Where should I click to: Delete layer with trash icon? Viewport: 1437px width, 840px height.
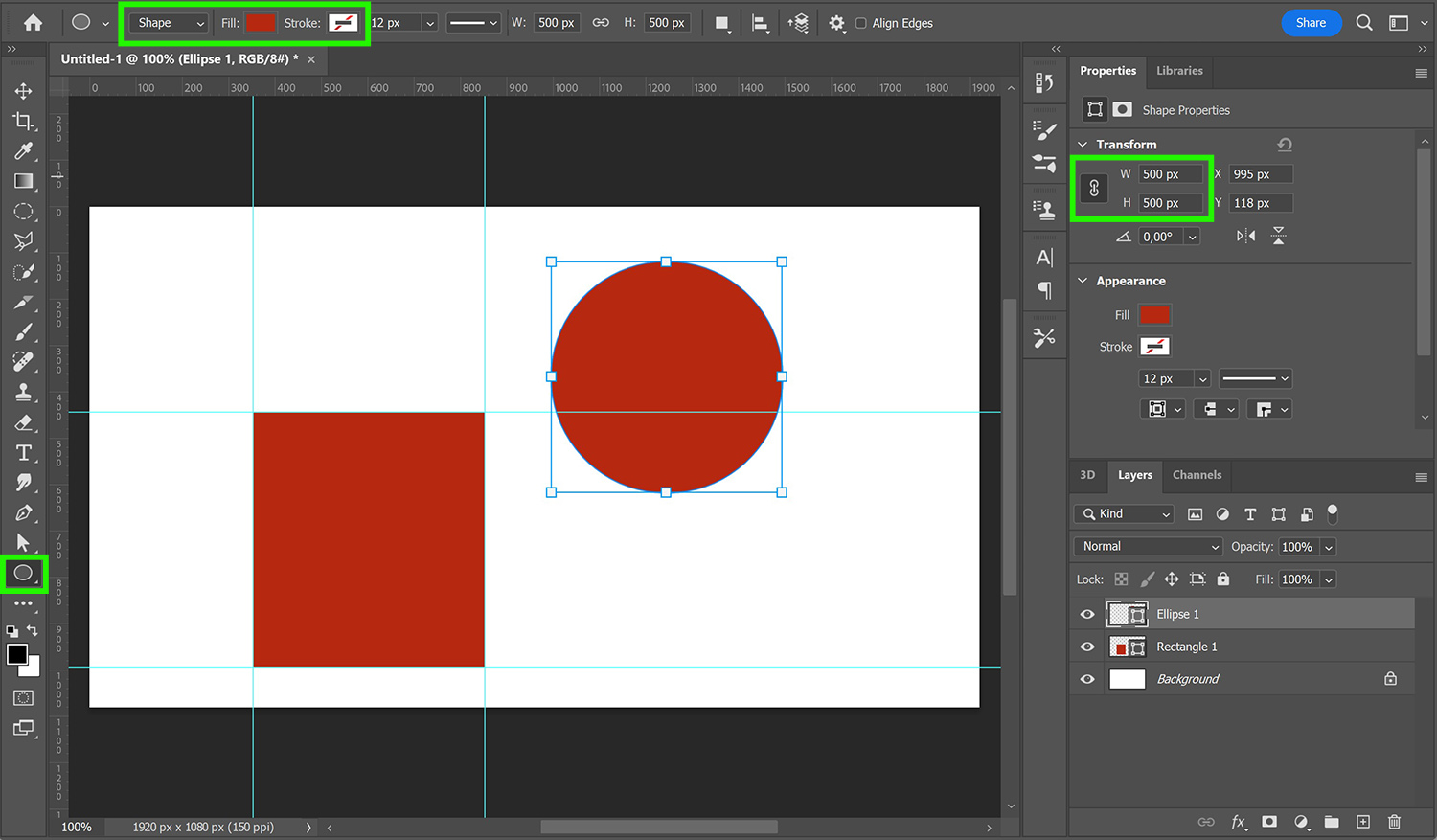[1394, 822]
